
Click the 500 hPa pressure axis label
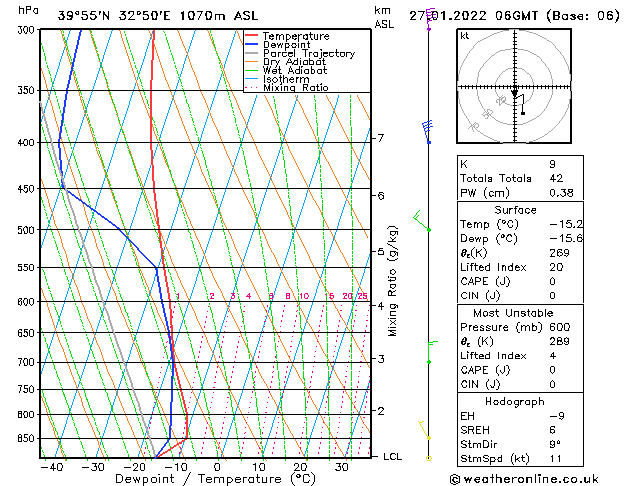point(26,230)
